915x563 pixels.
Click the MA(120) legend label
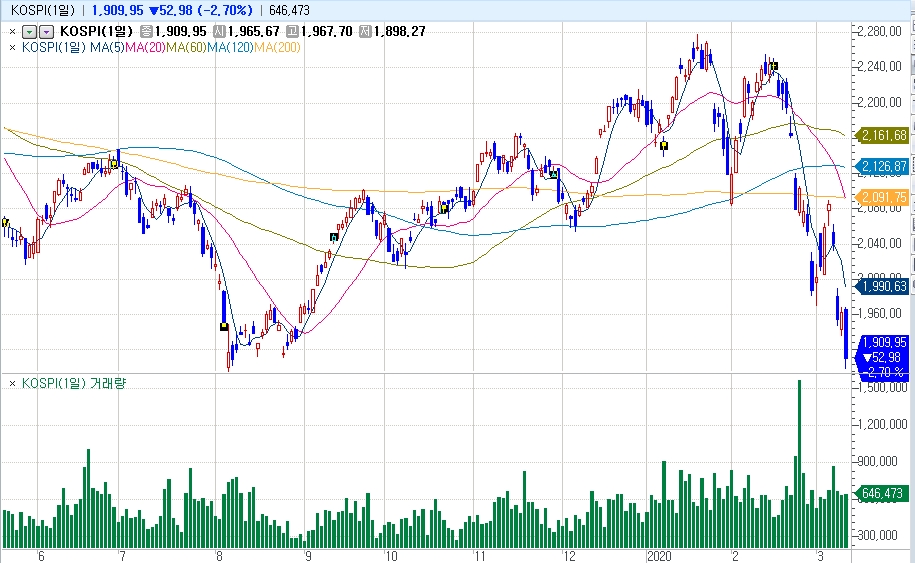tap(231, 46)
